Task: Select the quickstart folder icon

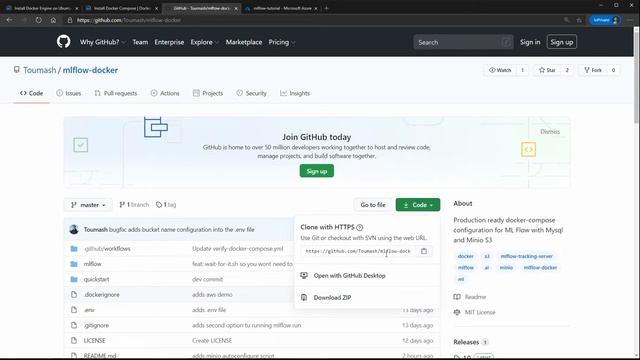Action: point(74,279)
